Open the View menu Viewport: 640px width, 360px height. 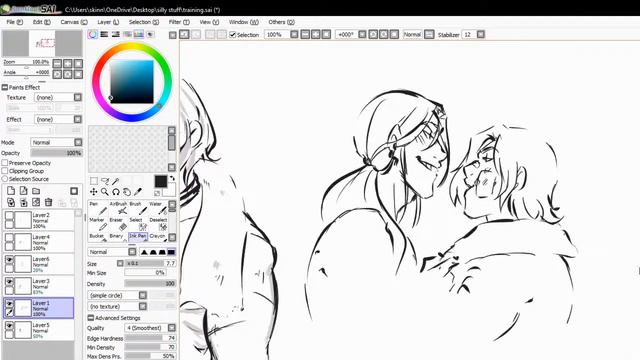point(209,22)
